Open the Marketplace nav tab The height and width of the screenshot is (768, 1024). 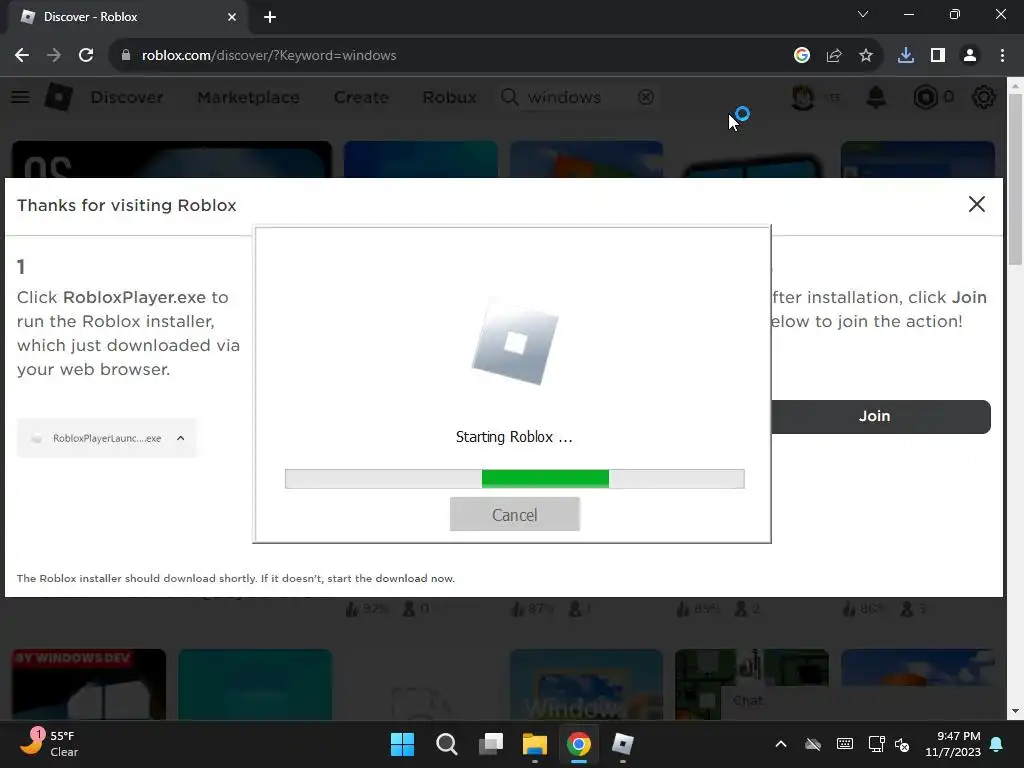tap(248, 97)
